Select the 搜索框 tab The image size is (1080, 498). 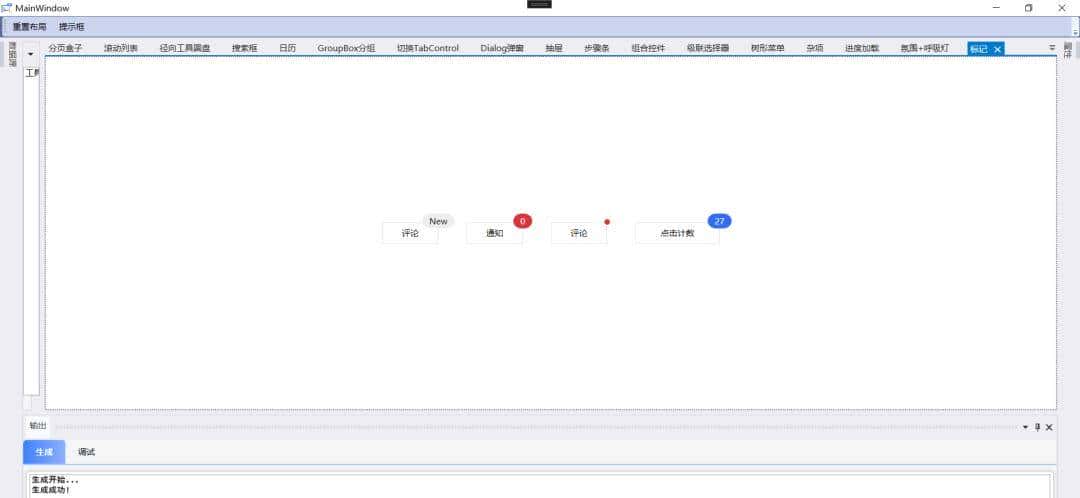(245, 48)
